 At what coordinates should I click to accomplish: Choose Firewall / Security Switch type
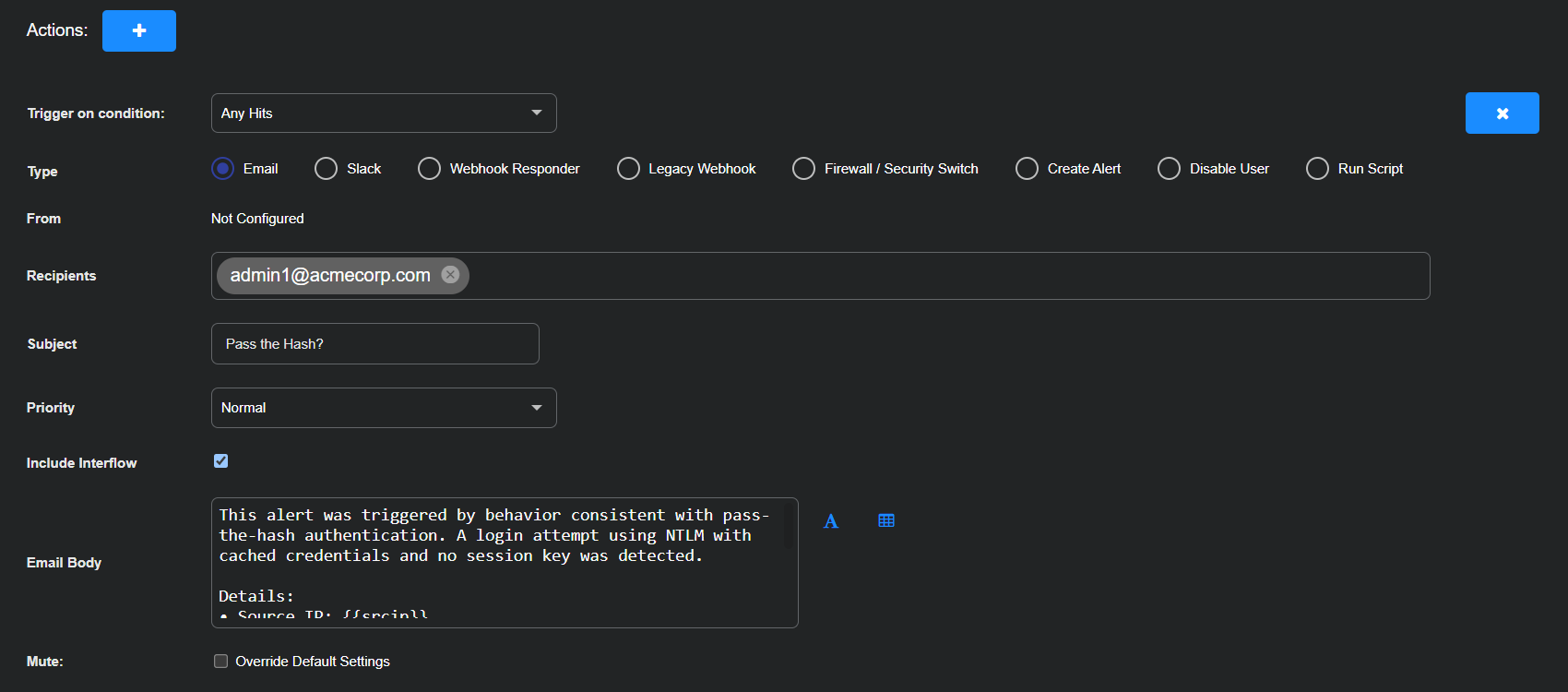coord(803,169)
